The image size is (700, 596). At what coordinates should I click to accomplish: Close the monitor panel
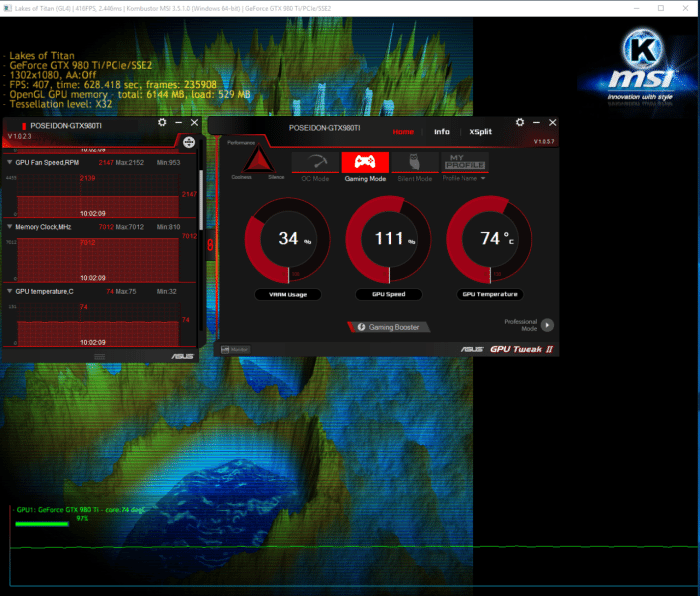point(195,122)
